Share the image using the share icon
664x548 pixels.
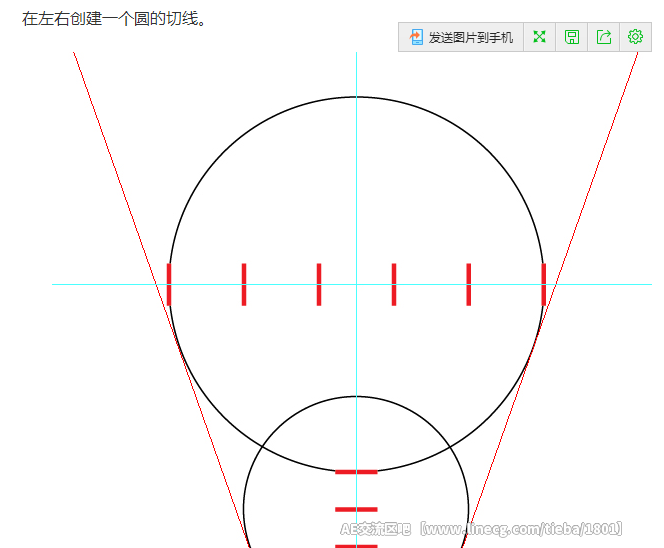click(604, 37)
